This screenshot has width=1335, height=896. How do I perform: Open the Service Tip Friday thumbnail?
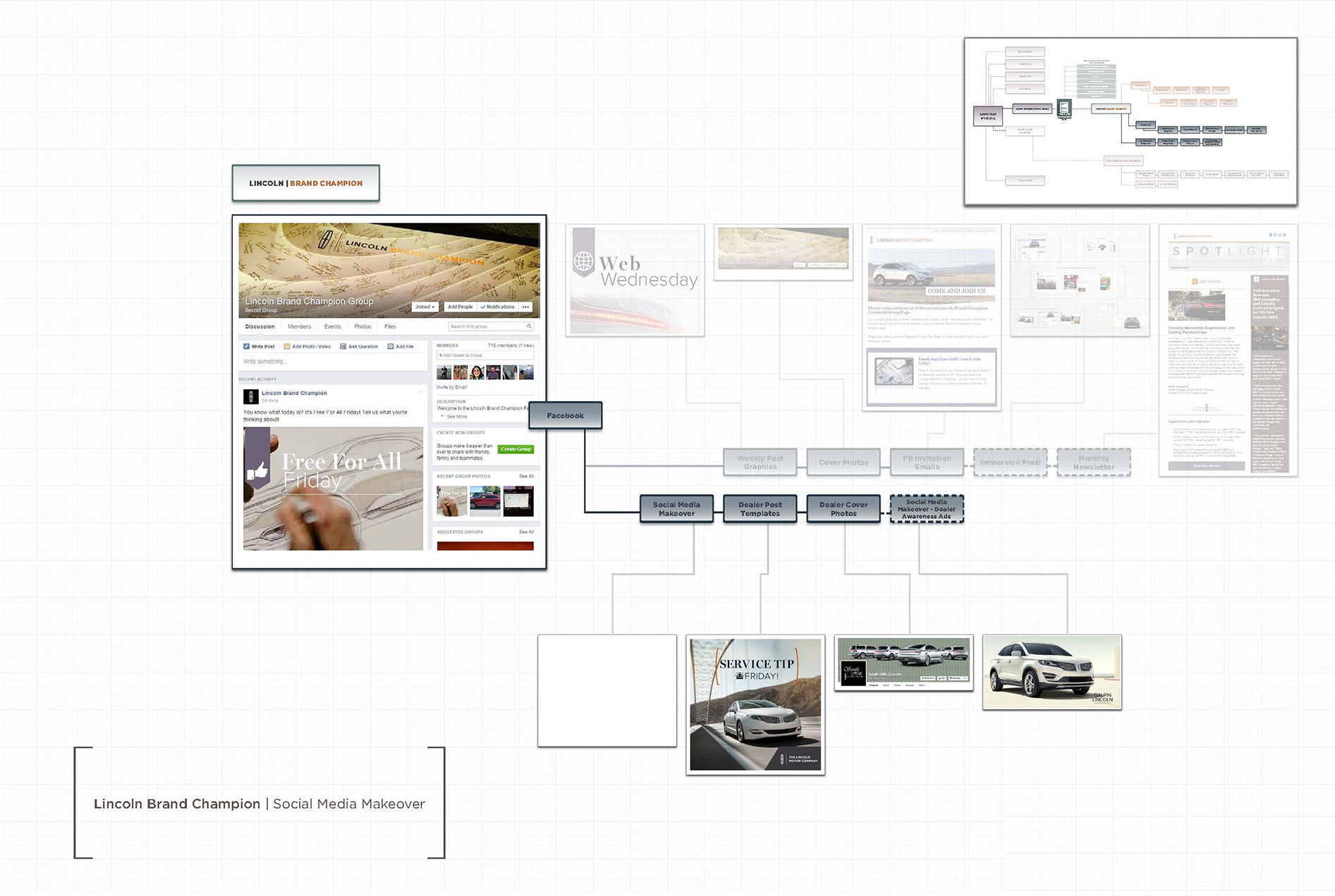coord(755,704)
